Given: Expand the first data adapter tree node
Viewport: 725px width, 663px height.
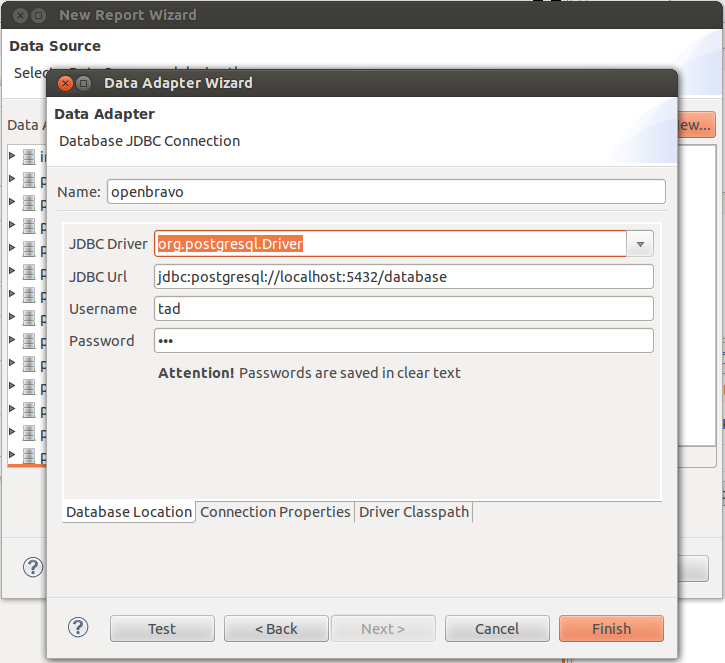Looking at the screenshot, I should (12, 156).
